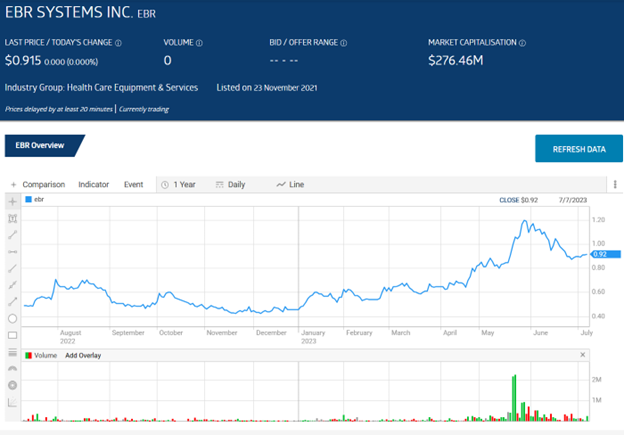Image resolution: width=624 pixels, height=435 pixels.
Task: Click the 2M volume axis label
Action: click(x=597, y=380)
